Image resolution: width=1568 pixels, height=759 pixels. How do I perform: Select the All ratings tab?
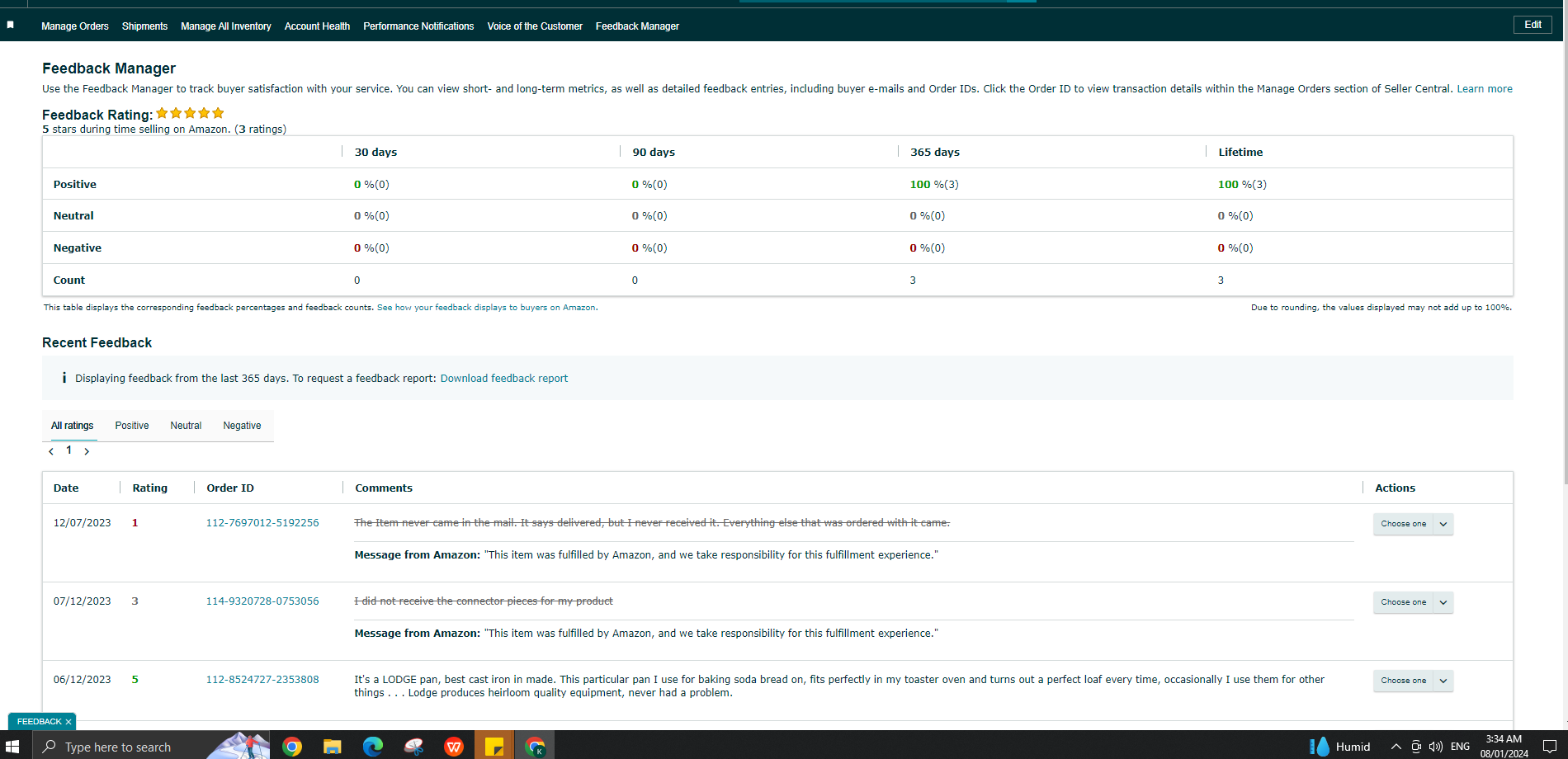(x=73, y=426)
